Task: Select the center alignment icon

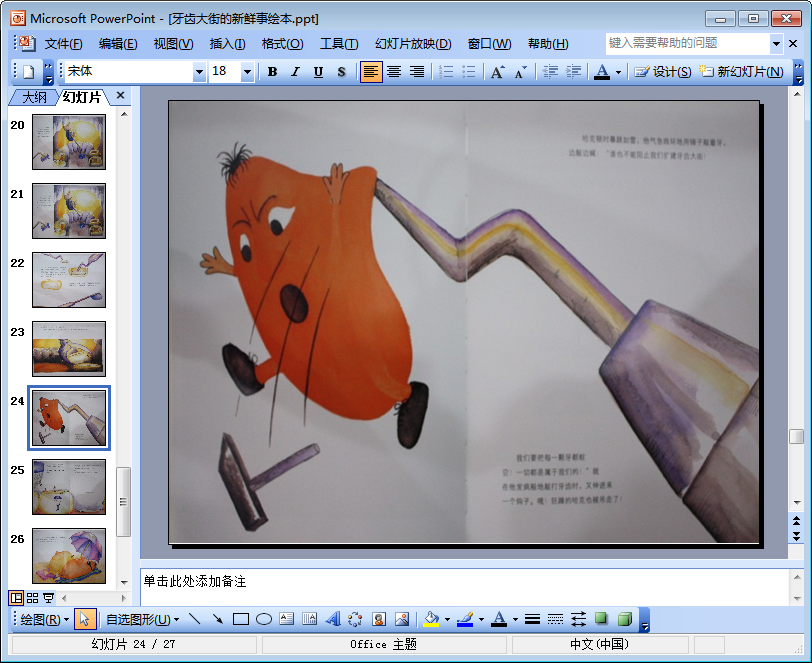Action: coord(394,72)
